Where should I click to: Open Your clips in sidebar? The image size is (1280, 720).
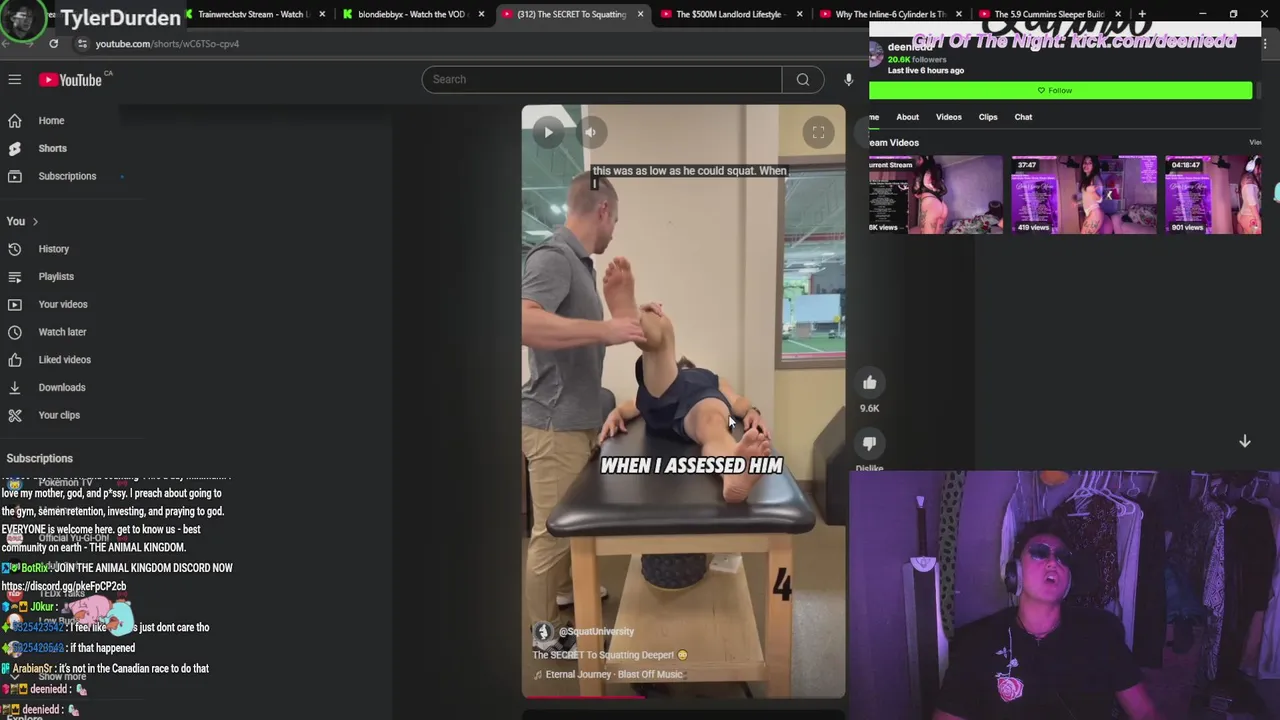coord(60,415)
